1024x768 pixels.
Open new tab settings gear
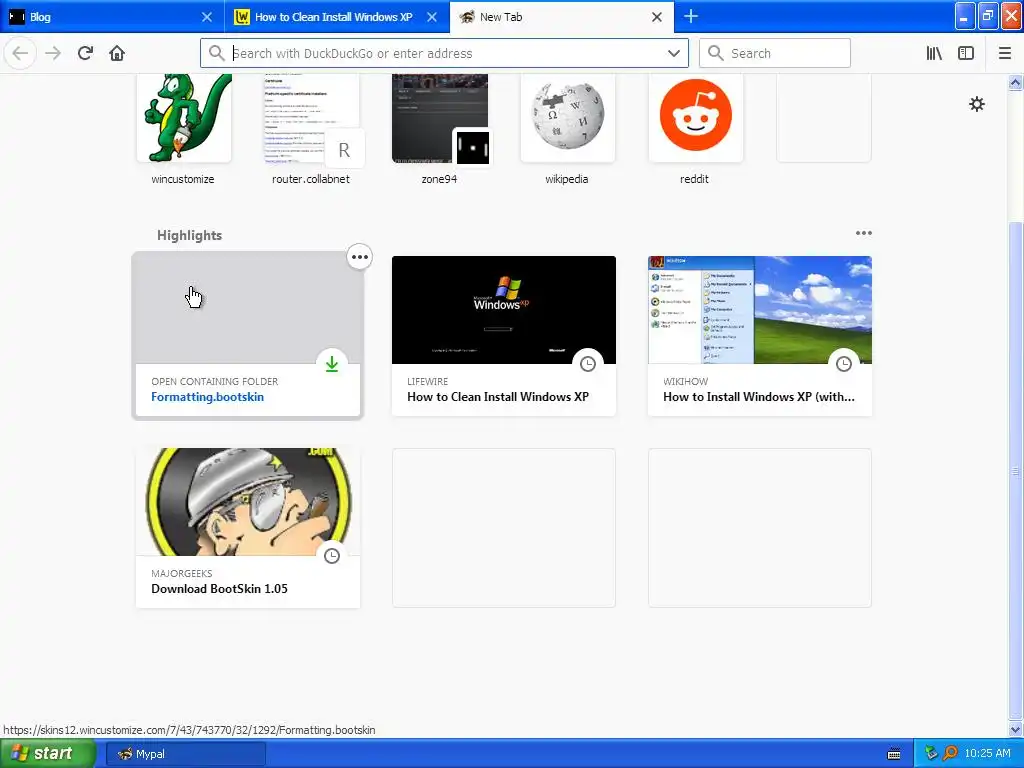pyautogui.click(x=976, y=104)
